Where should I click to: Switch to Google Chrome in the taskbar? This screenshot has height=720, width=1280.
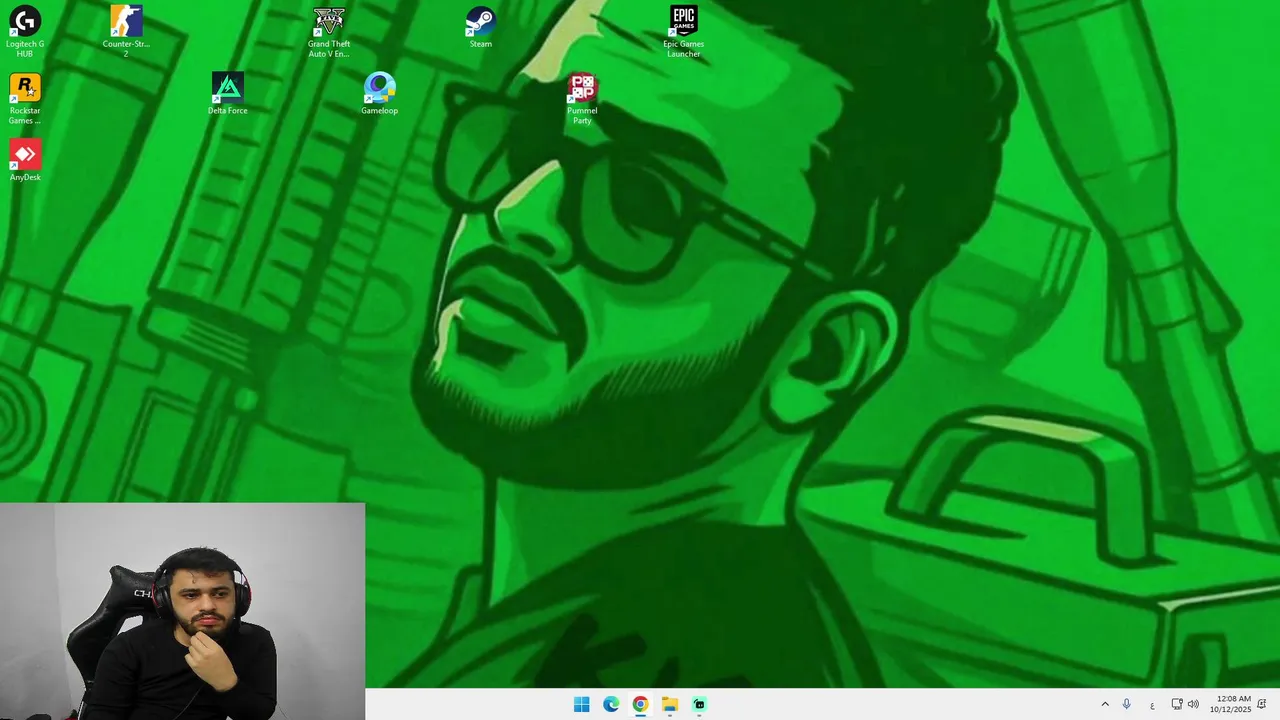pos(640,704)
